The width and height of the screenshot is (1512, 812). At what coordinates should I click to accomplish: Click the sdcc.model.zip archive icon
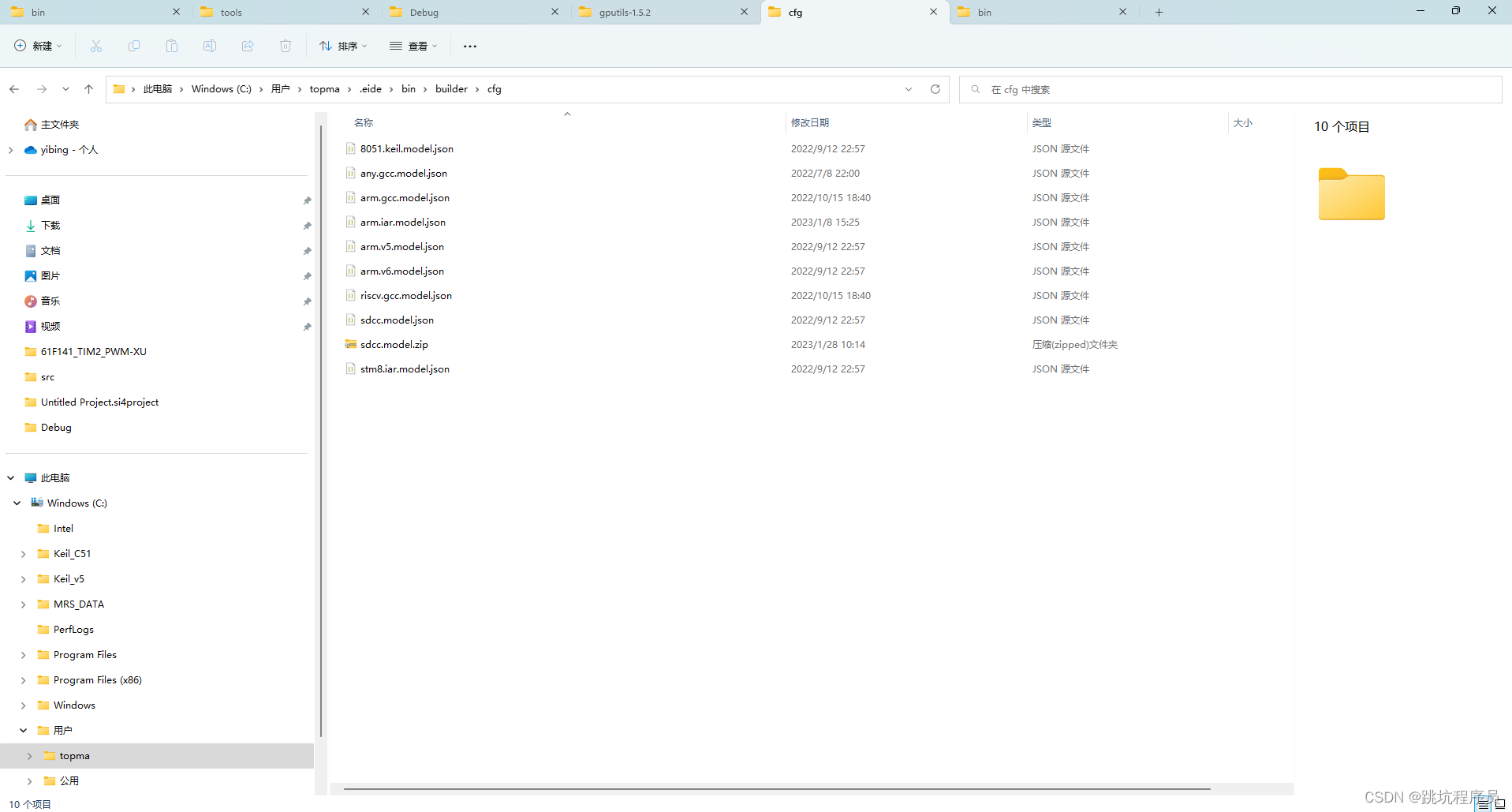351,344
